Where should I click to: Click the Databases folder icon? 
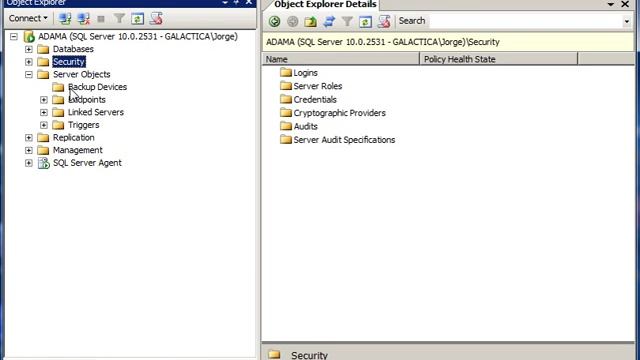[x=43, y=49]
